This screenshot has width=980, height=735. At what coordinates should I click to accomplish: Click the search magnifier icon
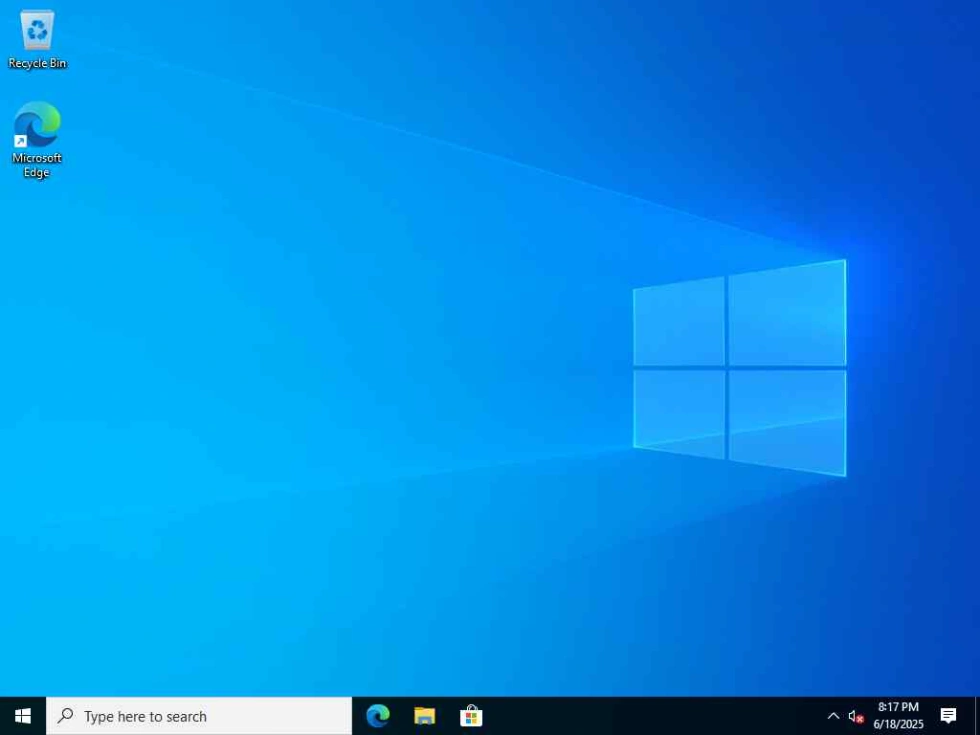click(x=65, y=715)
